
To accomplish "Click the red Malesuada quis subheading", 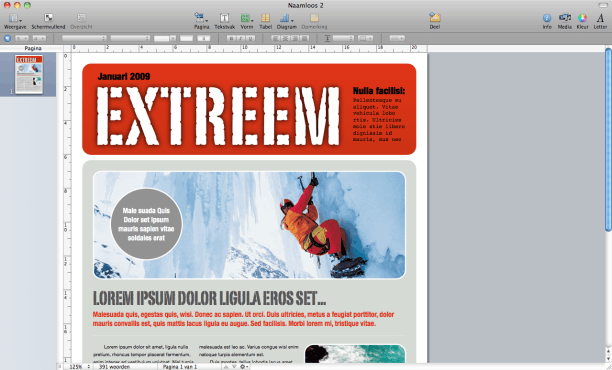I will [244, 319].
